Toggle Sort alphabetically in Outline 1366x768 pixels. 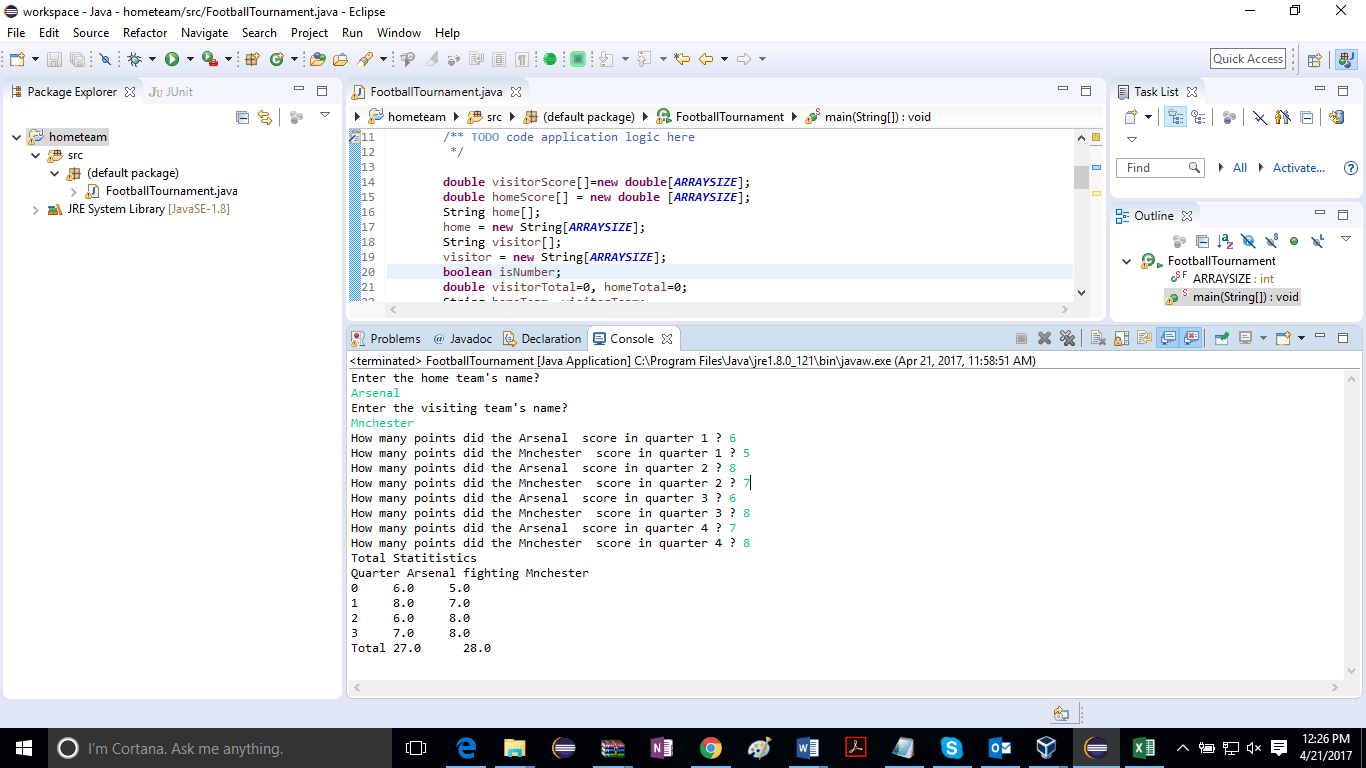[x=1226, y=241]
